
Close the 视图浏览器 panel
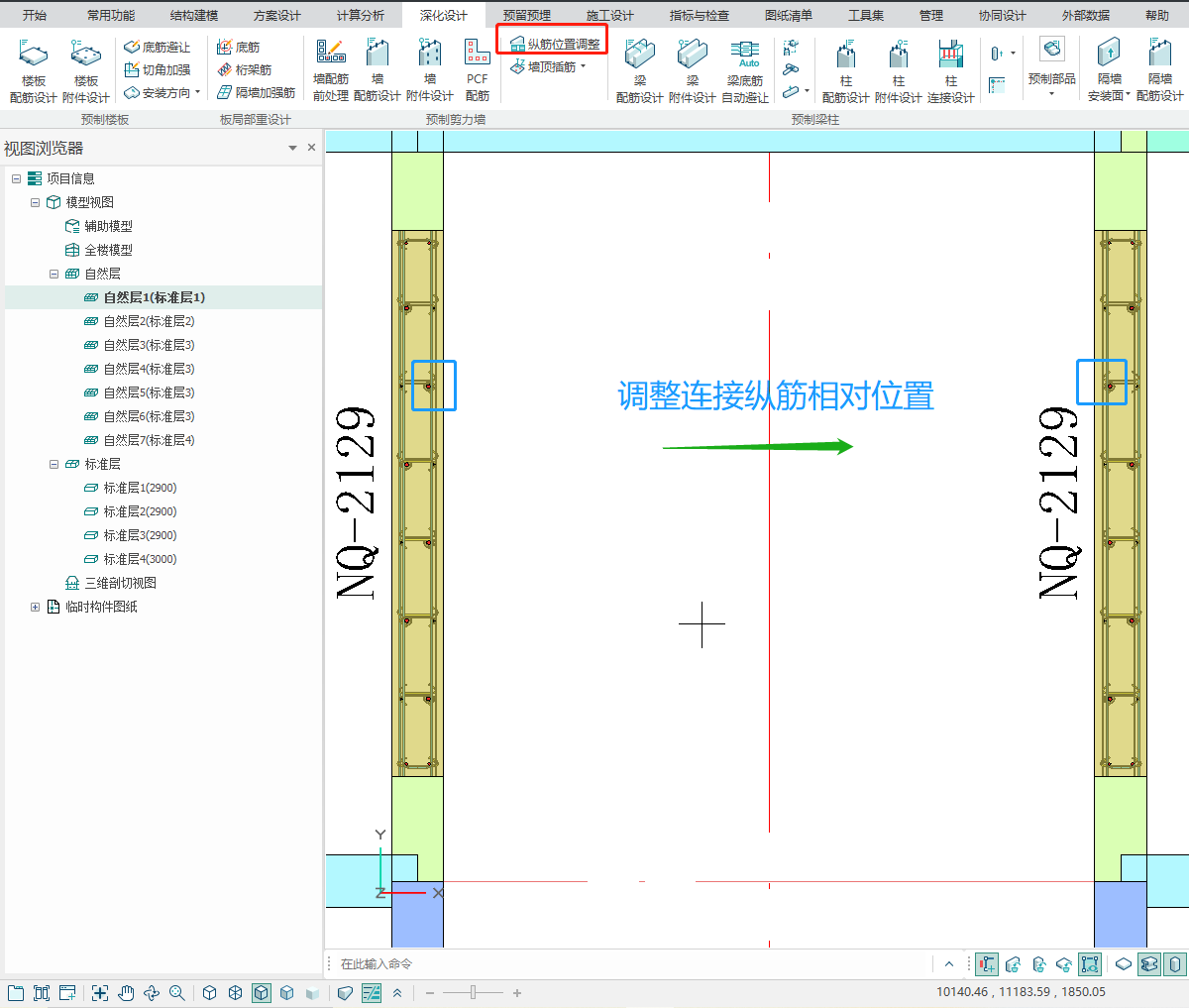coord(311,148)
